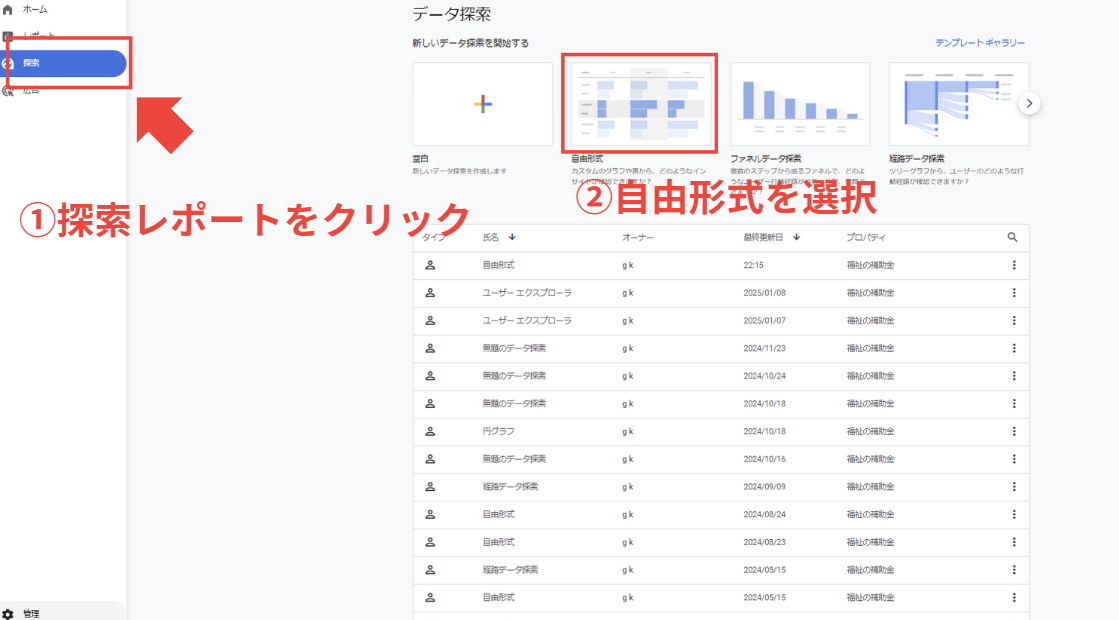Click the search magnifier in the table header
Viewport: 1119px width, 620px height.
(1012, 237)
